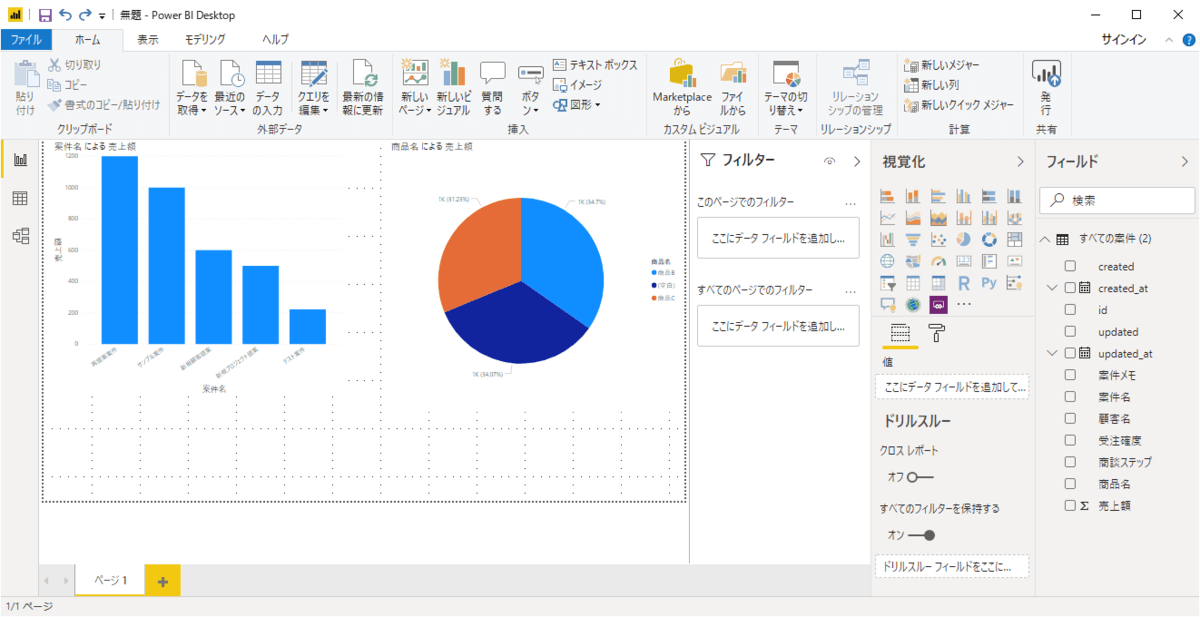Screen dimensions: 1200x617
Task: Tick the 顧客名 field checkbox
Action: [x=1070, y=419]
